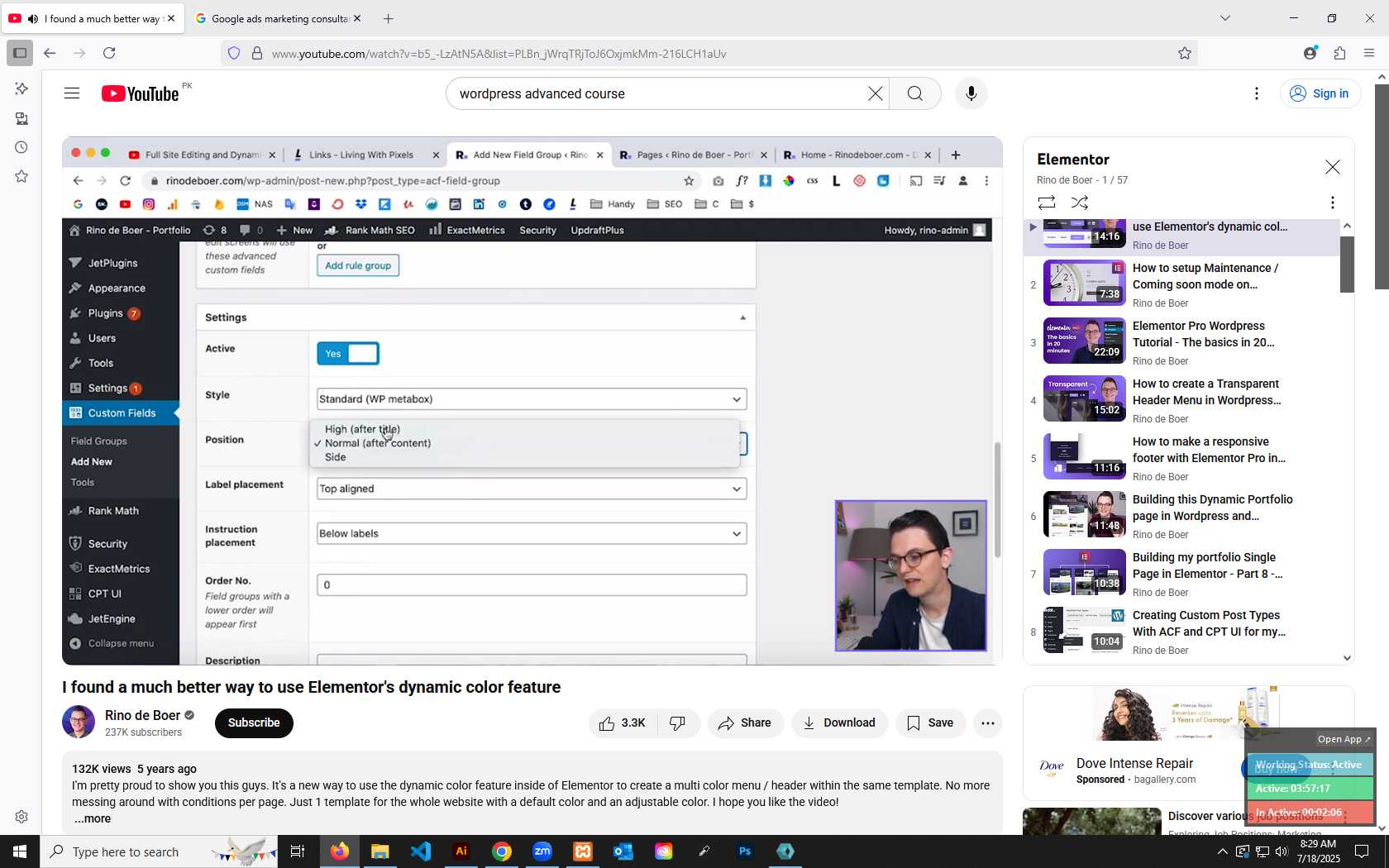The image size is (1389, 868).
Task: Open Photoshop from the taskbar
Action: [745, 851]
